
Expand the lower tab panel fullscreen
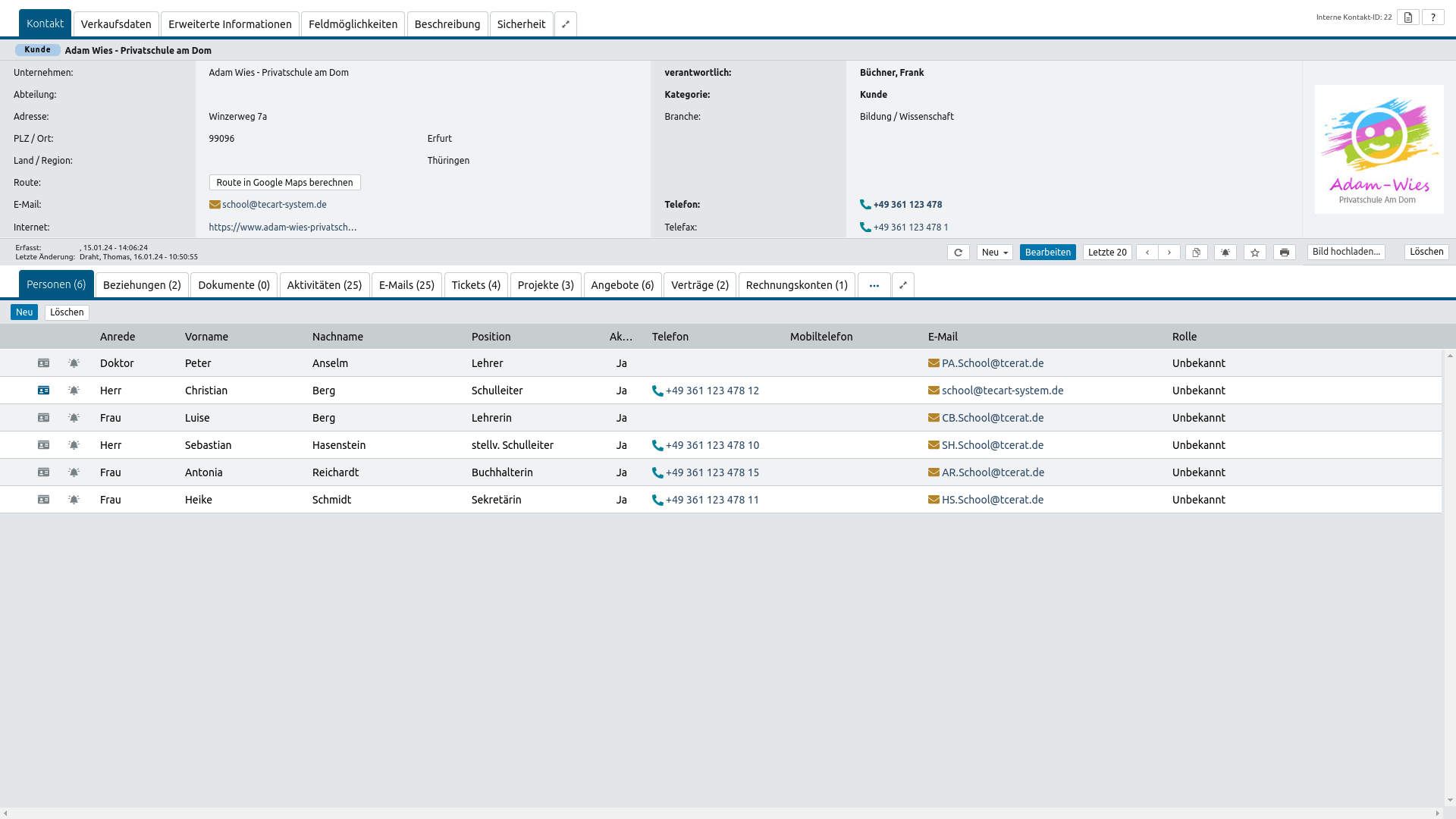(x=902, y=285)
